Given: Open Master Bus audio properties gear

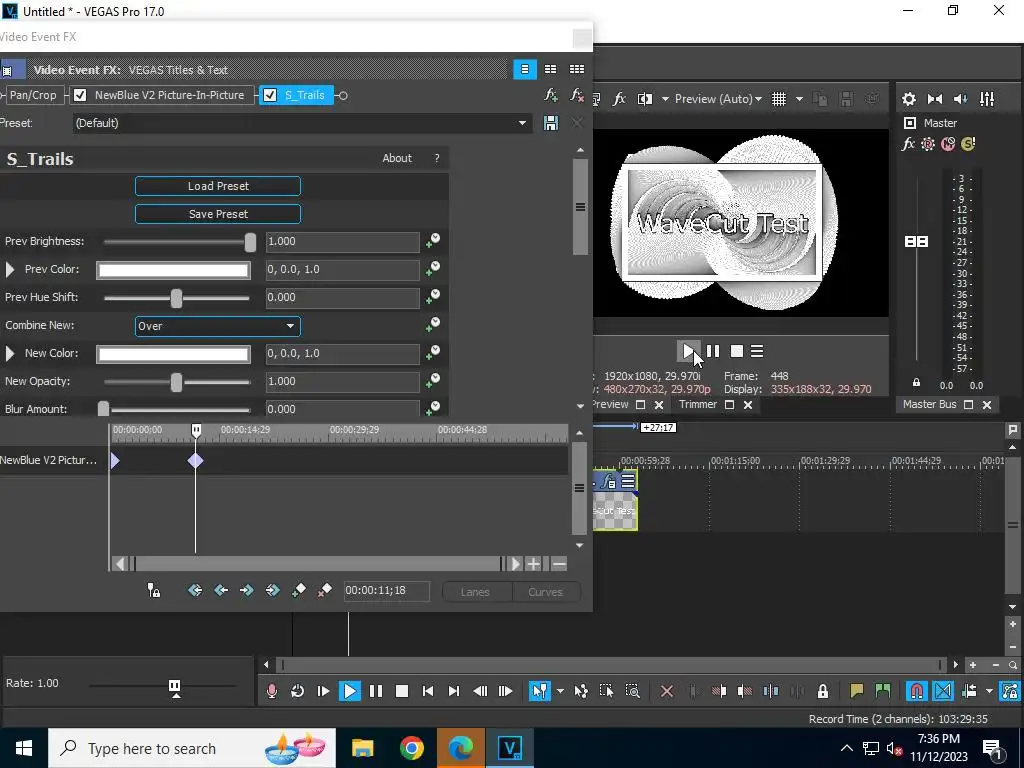Looking at the screenshot, I should tap(908, 99).
